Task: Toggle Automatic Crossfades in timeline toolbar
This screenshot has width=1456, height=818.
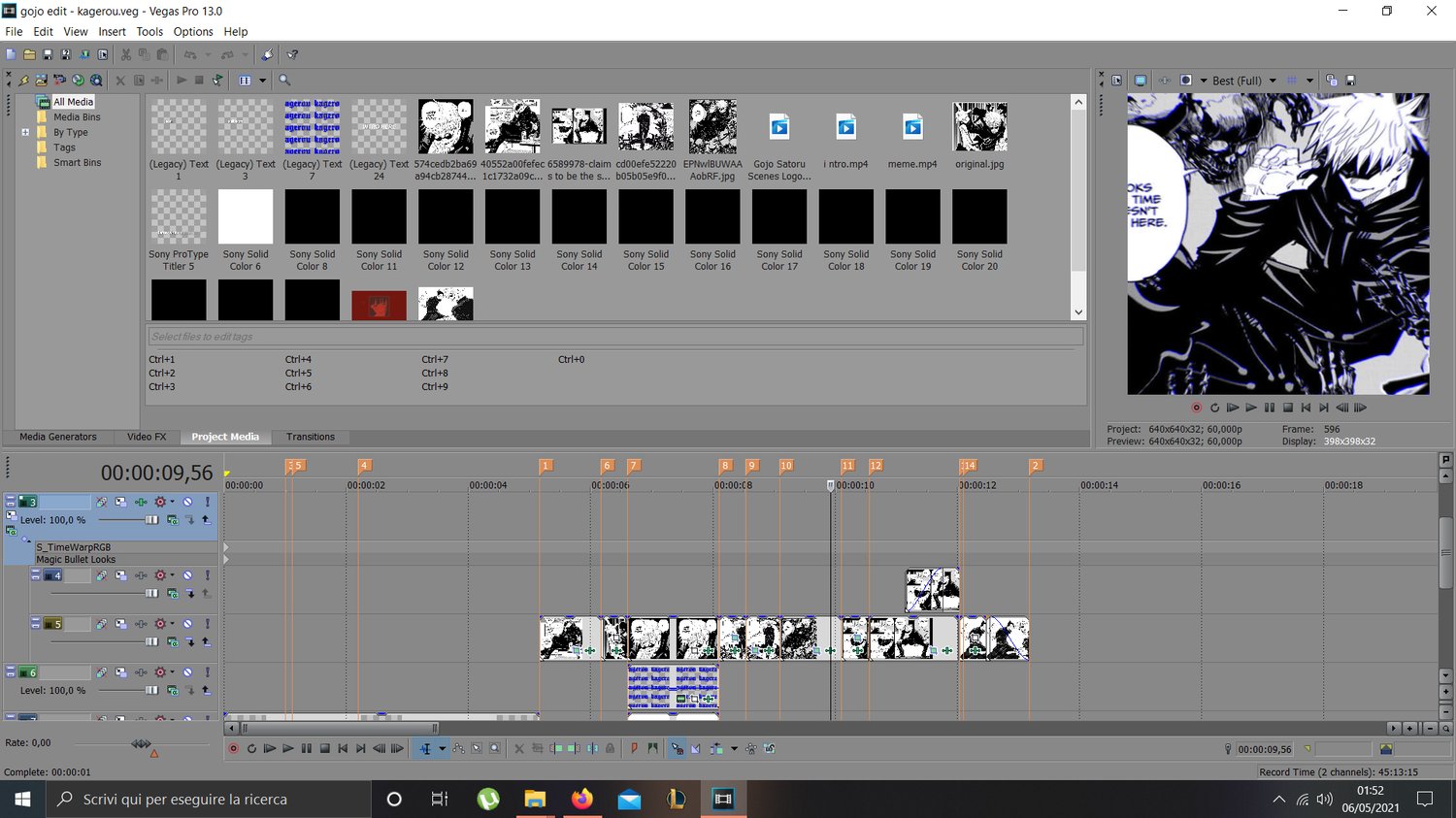Action: pos(696,748)
